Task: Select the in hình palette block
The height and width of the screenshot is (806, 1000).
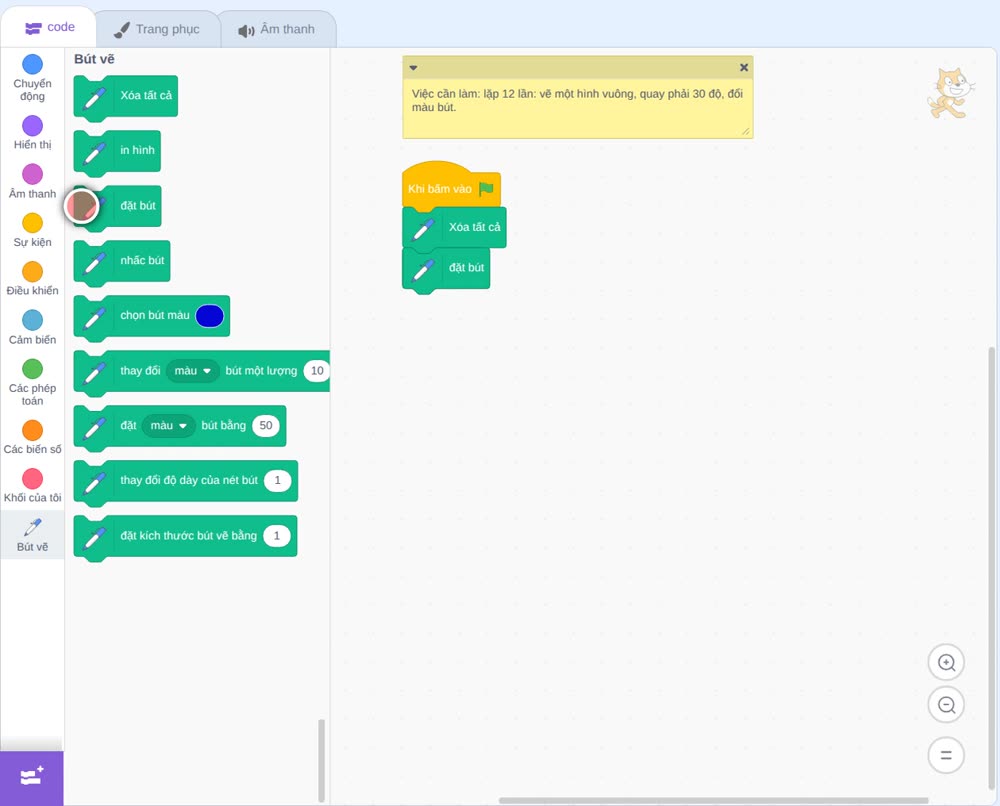Action: (x=117, y=151)
